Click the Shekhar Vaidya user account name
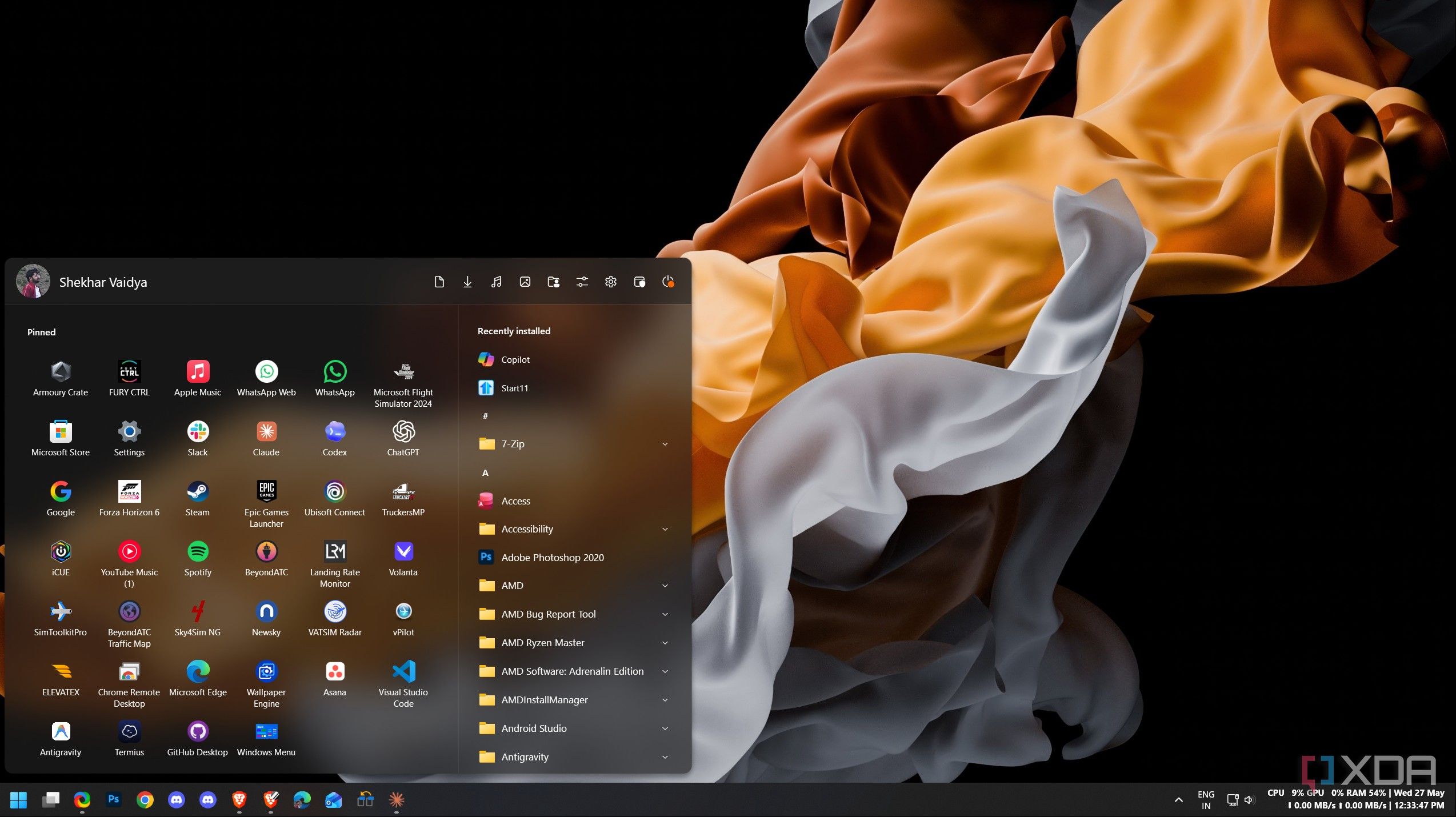1456x817 pixels. tap(103, 282)
